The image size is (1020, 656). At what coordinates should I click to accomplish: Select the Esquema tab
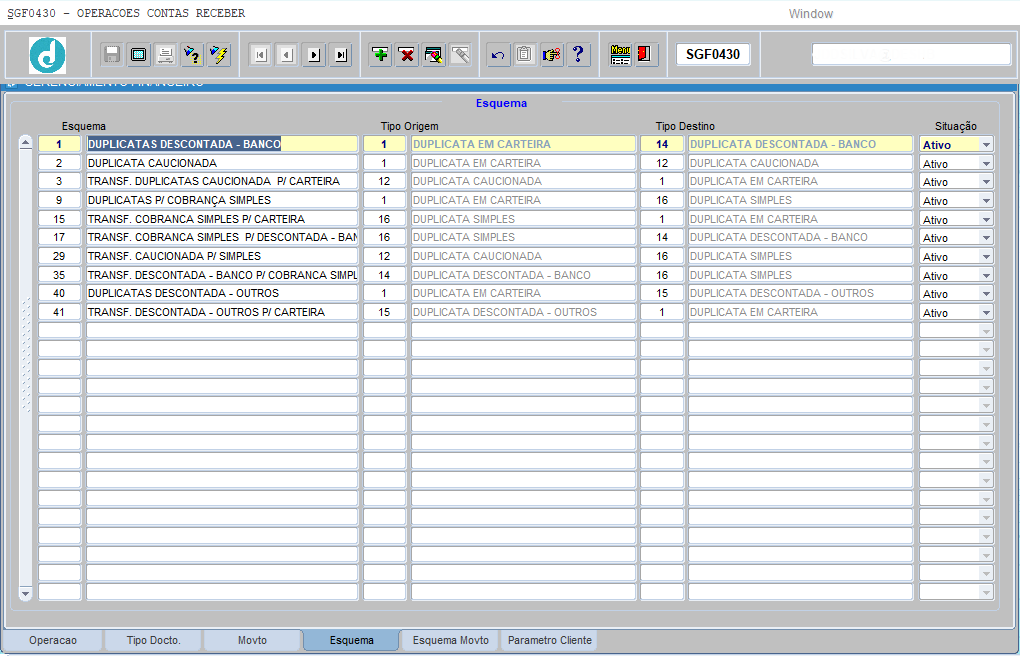click(351, 640)
